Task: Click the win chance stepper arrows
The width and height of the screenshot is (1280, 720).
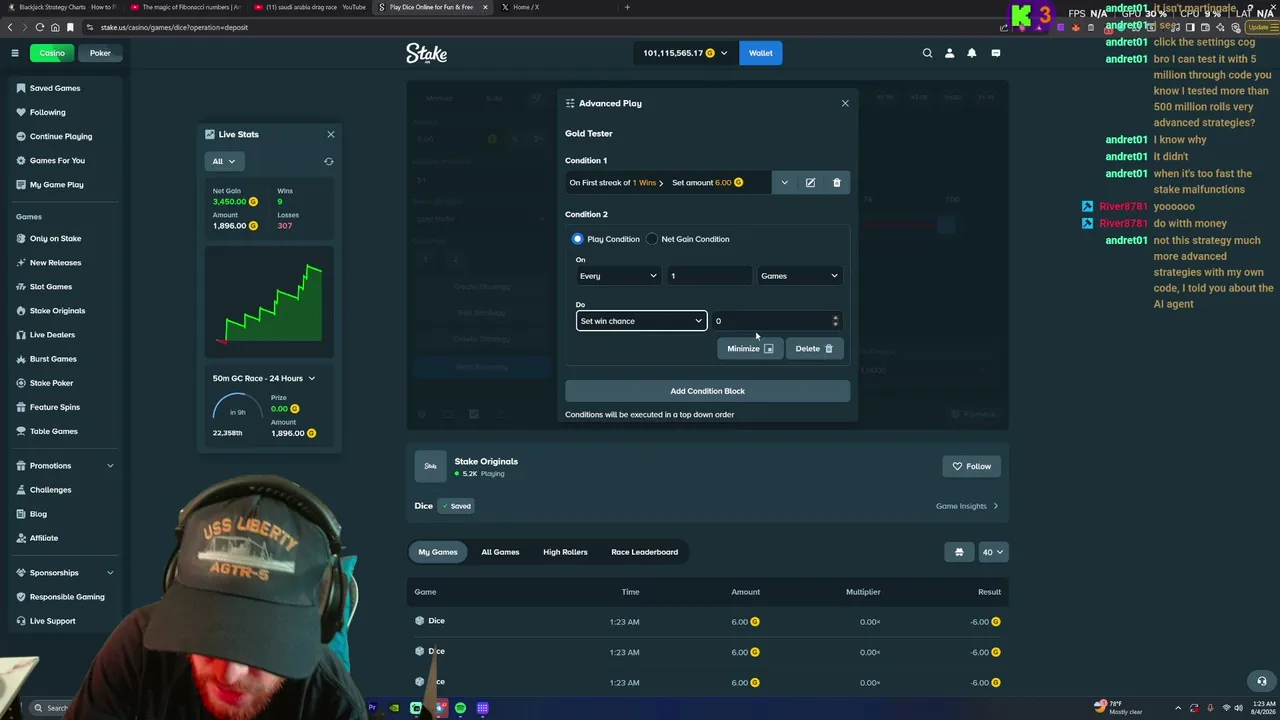Action: click(x=835, y=321)
